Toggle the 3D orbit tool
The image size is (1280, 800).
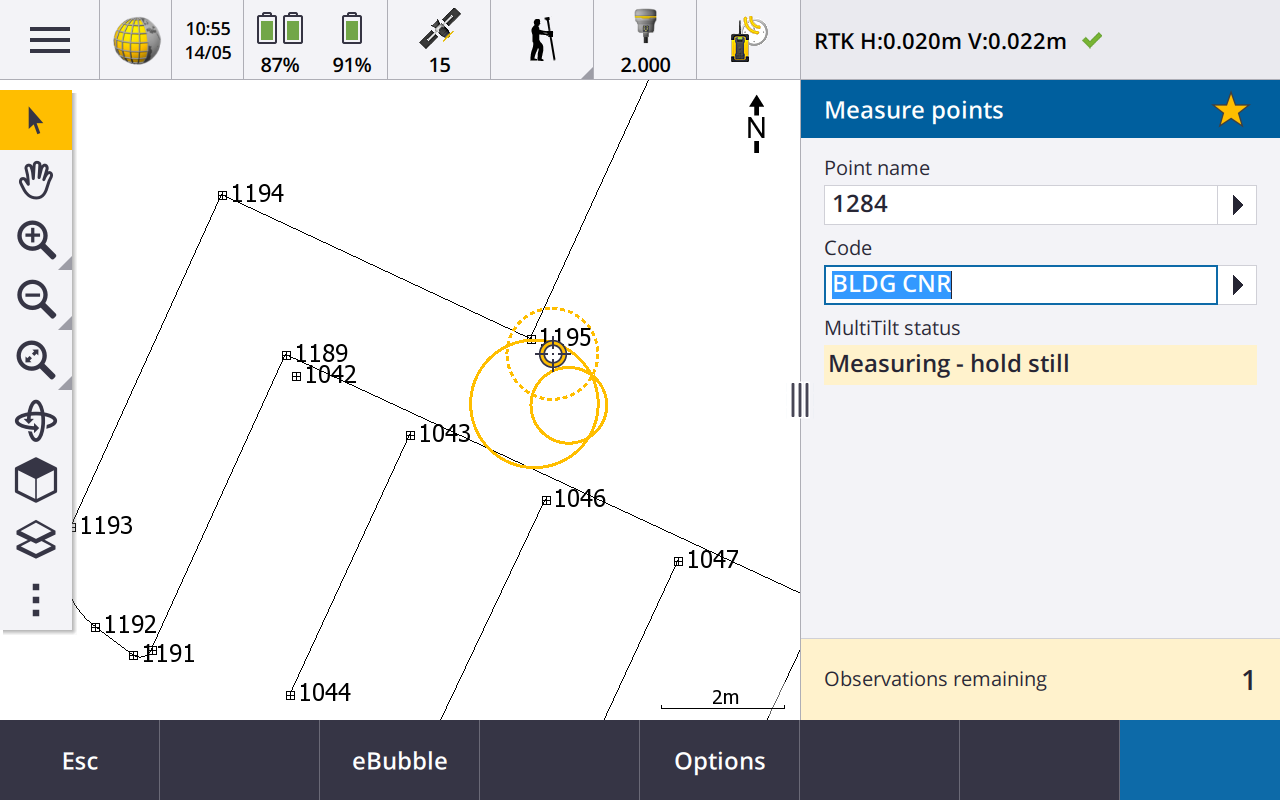click(36, 421)
